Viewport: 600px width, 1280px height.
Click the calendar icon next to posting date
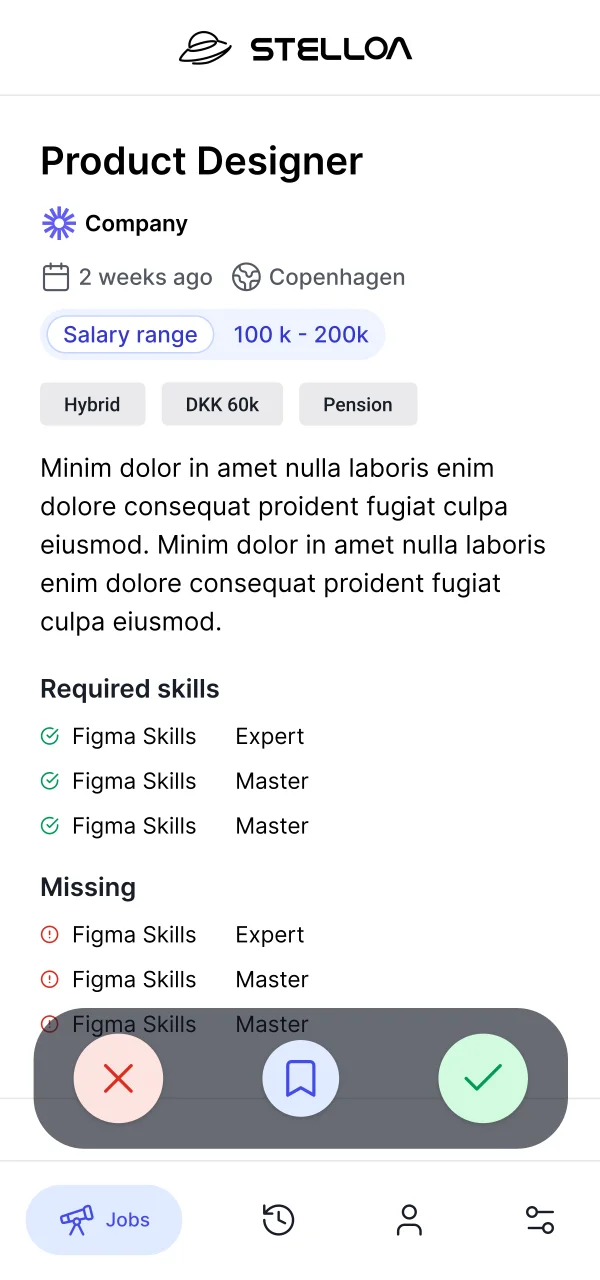coord(56,277)
